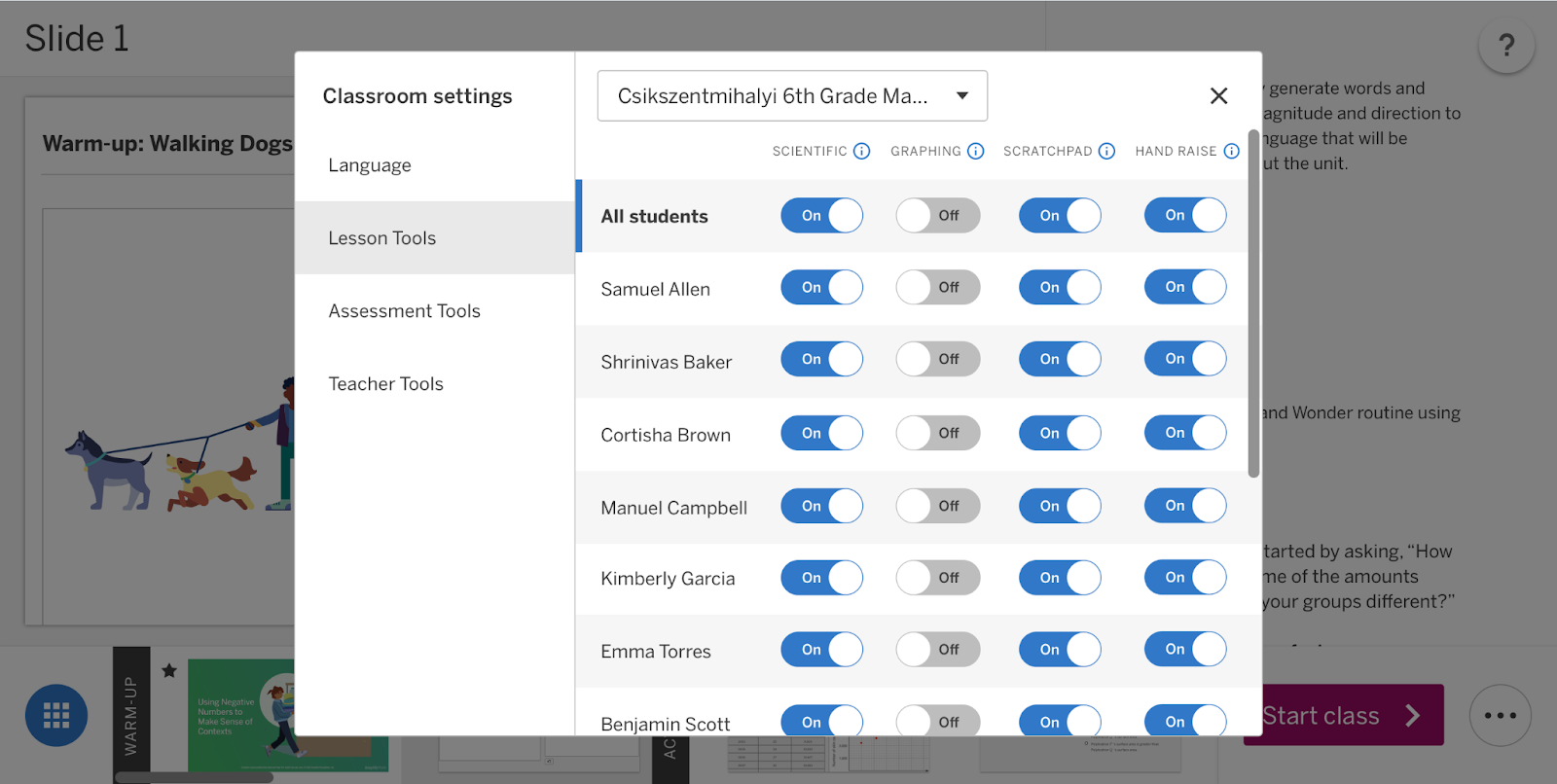
Task: Switch to Assessment Tools tab
Action: 435,311
